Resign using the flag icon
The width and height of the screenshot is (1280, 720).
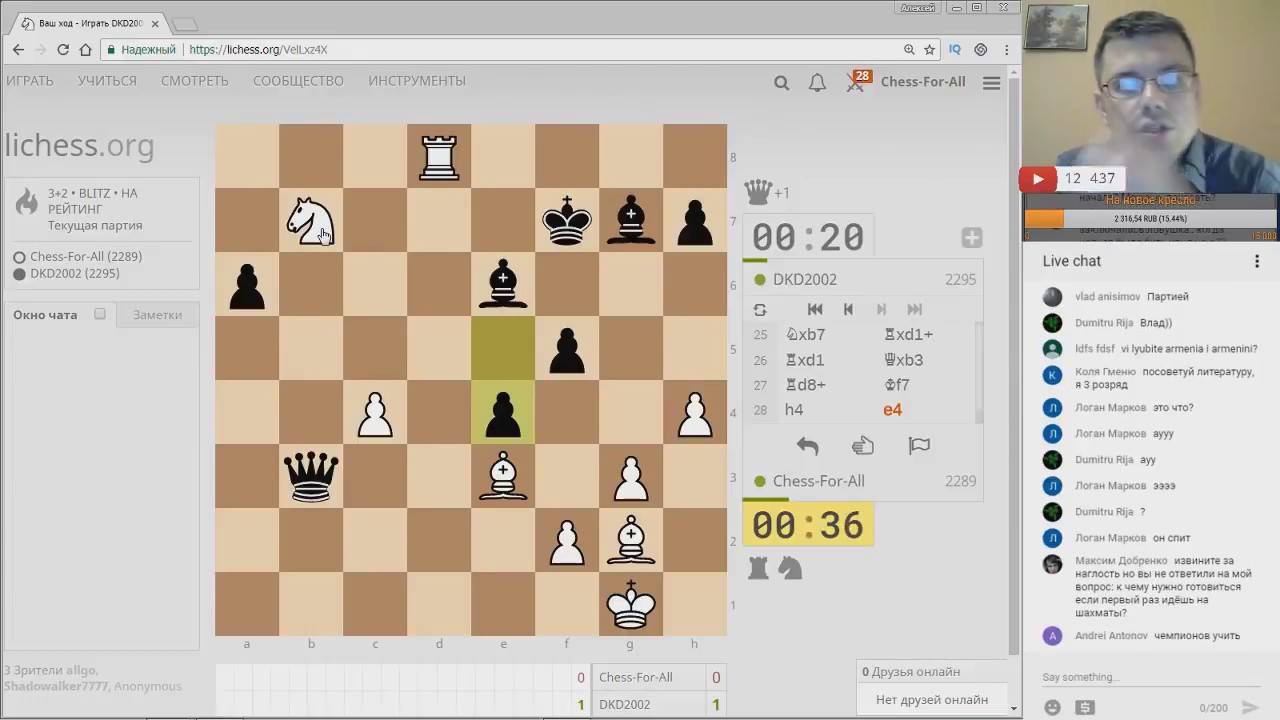(919, 446)
